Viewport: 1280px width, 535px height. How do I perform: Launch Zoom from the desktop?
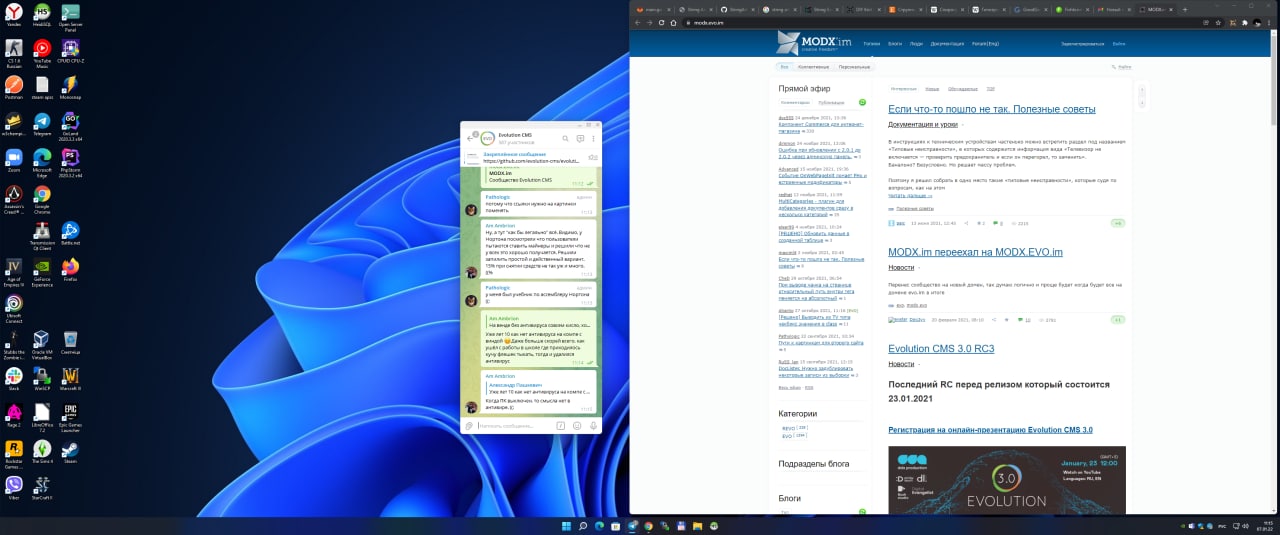pos(14,161)
